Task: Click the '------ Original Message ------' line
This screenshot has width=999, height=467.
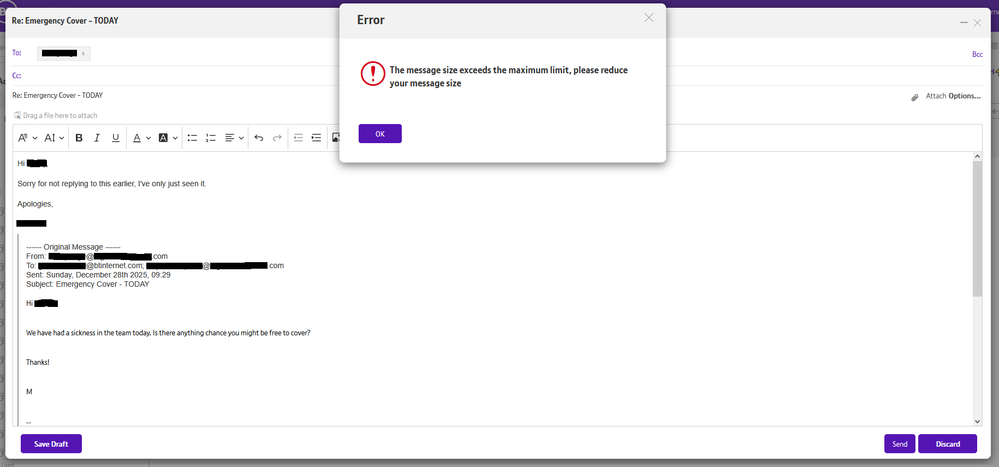Action: (x=73, y=247)
